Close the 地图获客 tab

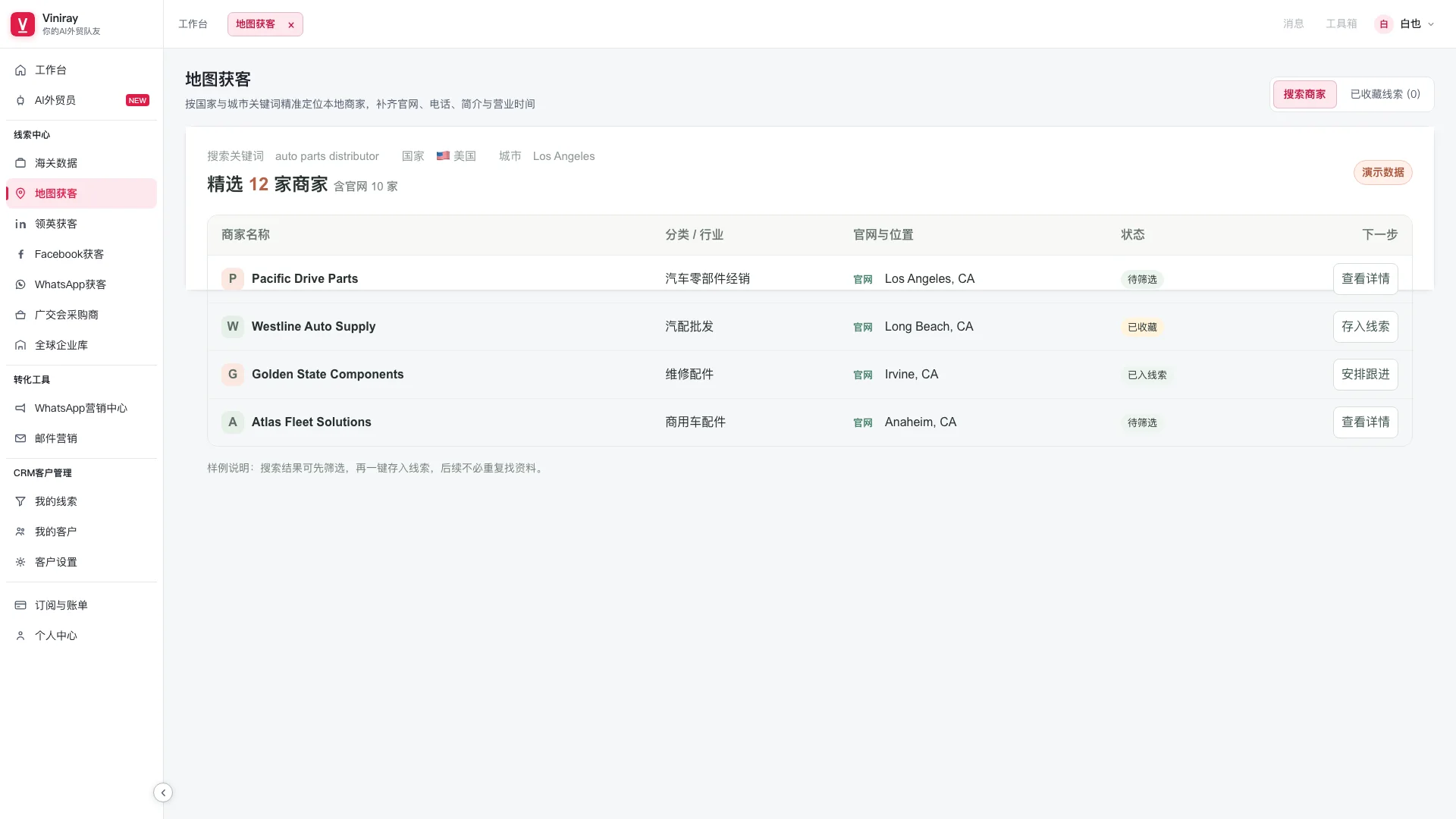[x=291, y=25]
